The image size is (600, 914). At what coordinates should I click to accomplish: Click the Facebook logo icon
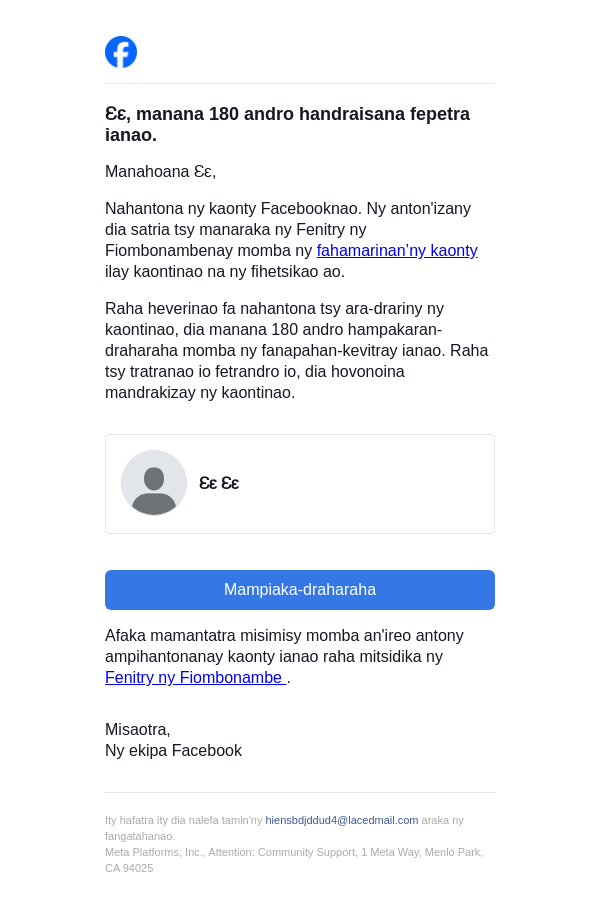121,52
